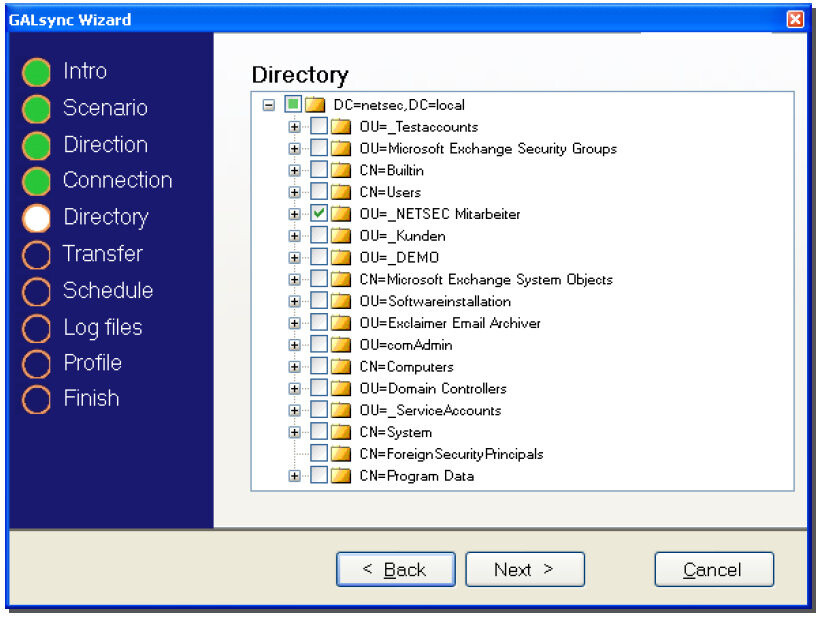Click folder icon of Microsoft Exchange System Objects
This screenshot has height=617, width=821.
click(341, 279)
